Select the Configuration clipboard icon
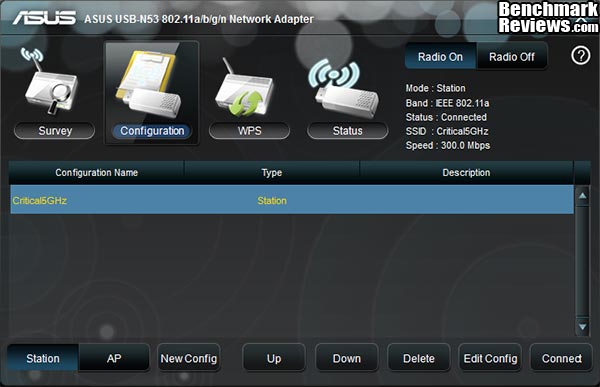 point(149,85)
